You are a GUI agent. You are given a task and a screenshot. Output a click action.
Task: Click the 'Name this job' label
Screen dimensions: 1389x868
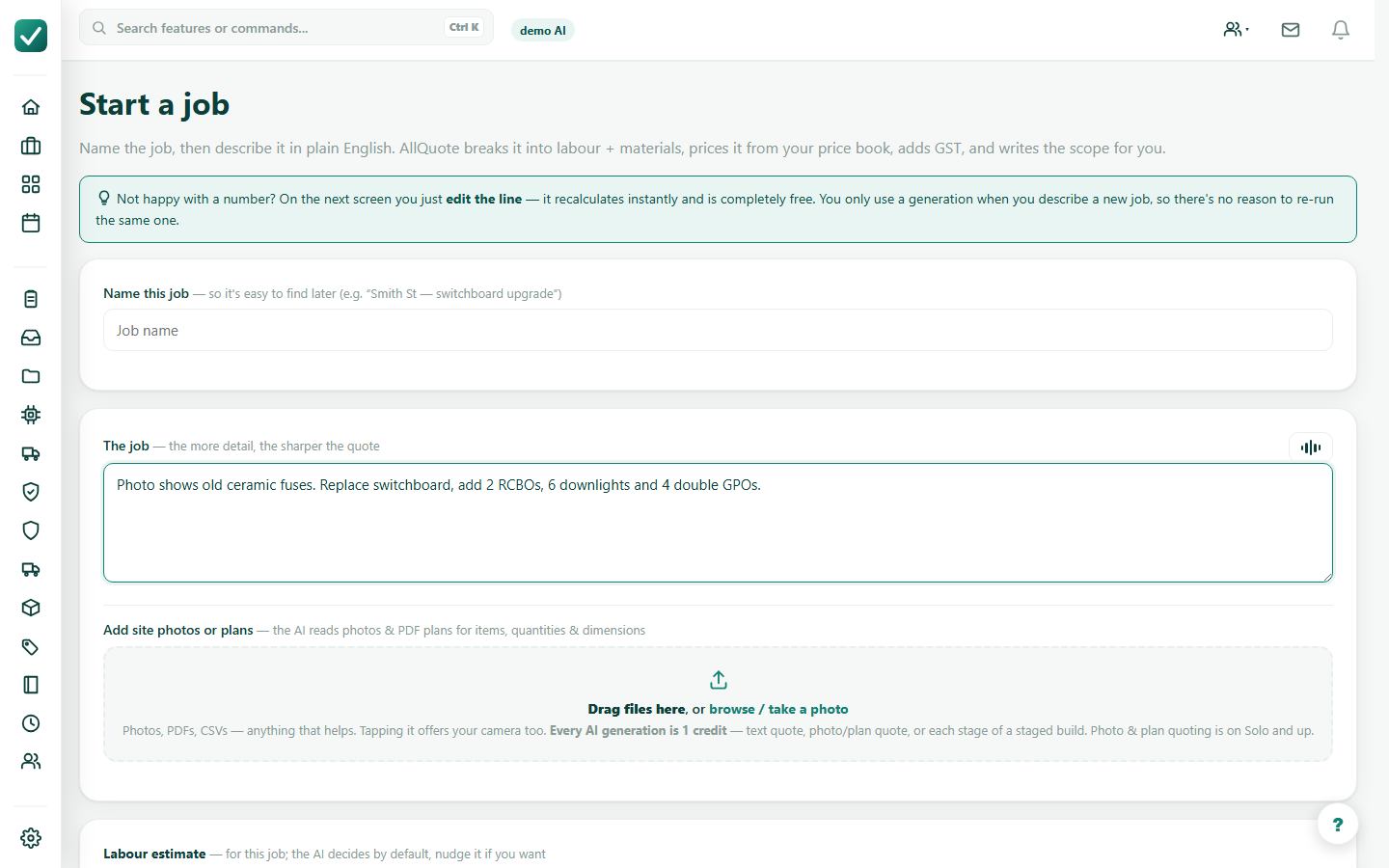coord(147,293)
